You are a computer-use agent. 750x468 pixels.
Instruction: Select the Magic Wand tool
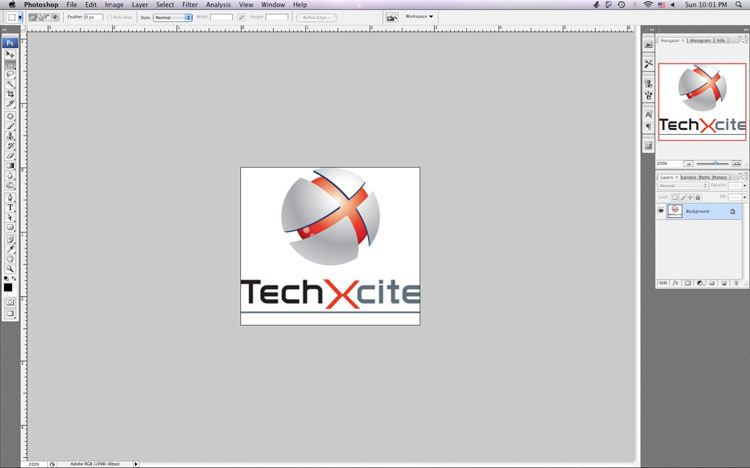click(10, 84)
